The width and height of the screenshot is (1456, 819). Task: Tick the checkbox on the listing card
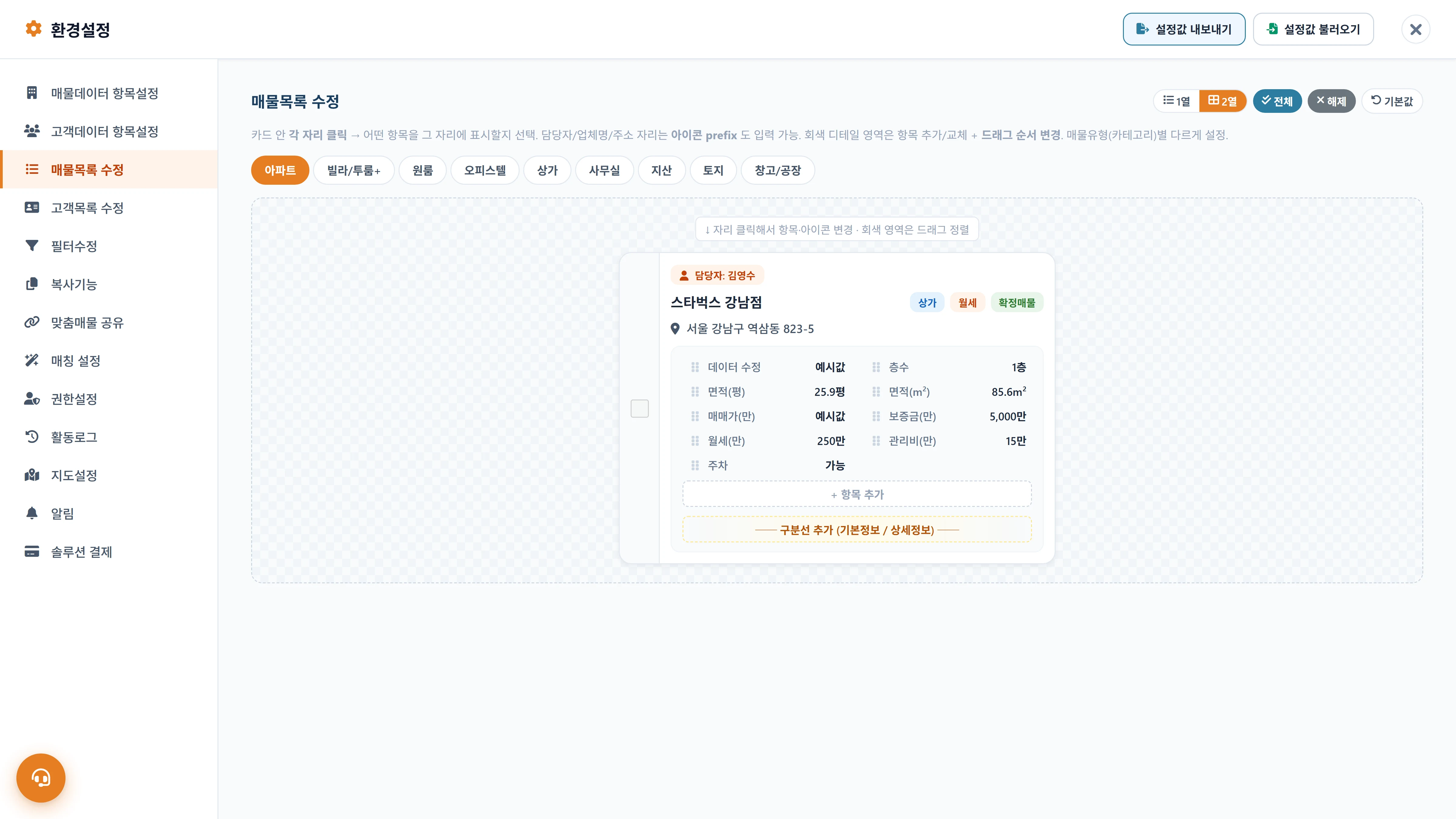click(x=639, y=408)
